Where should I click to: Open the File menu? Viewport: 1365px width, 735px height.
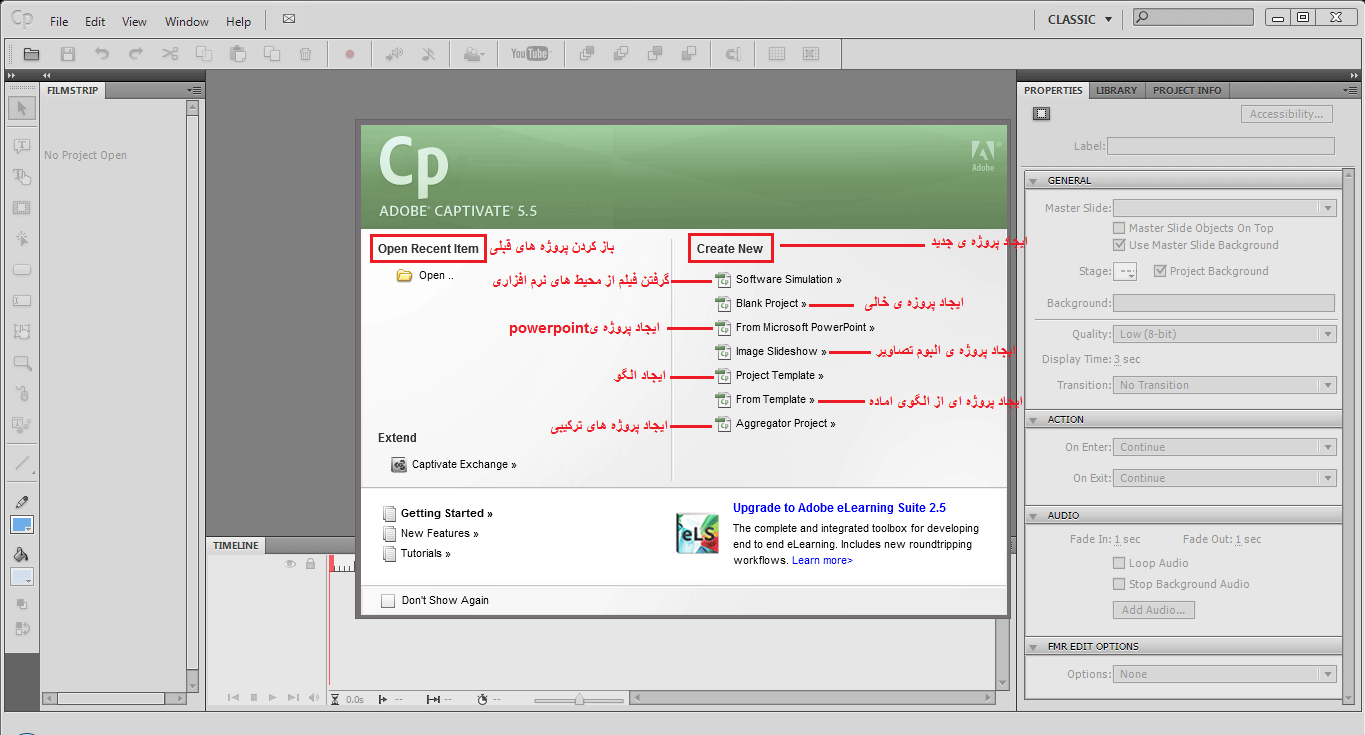click(x=59, y=21)
